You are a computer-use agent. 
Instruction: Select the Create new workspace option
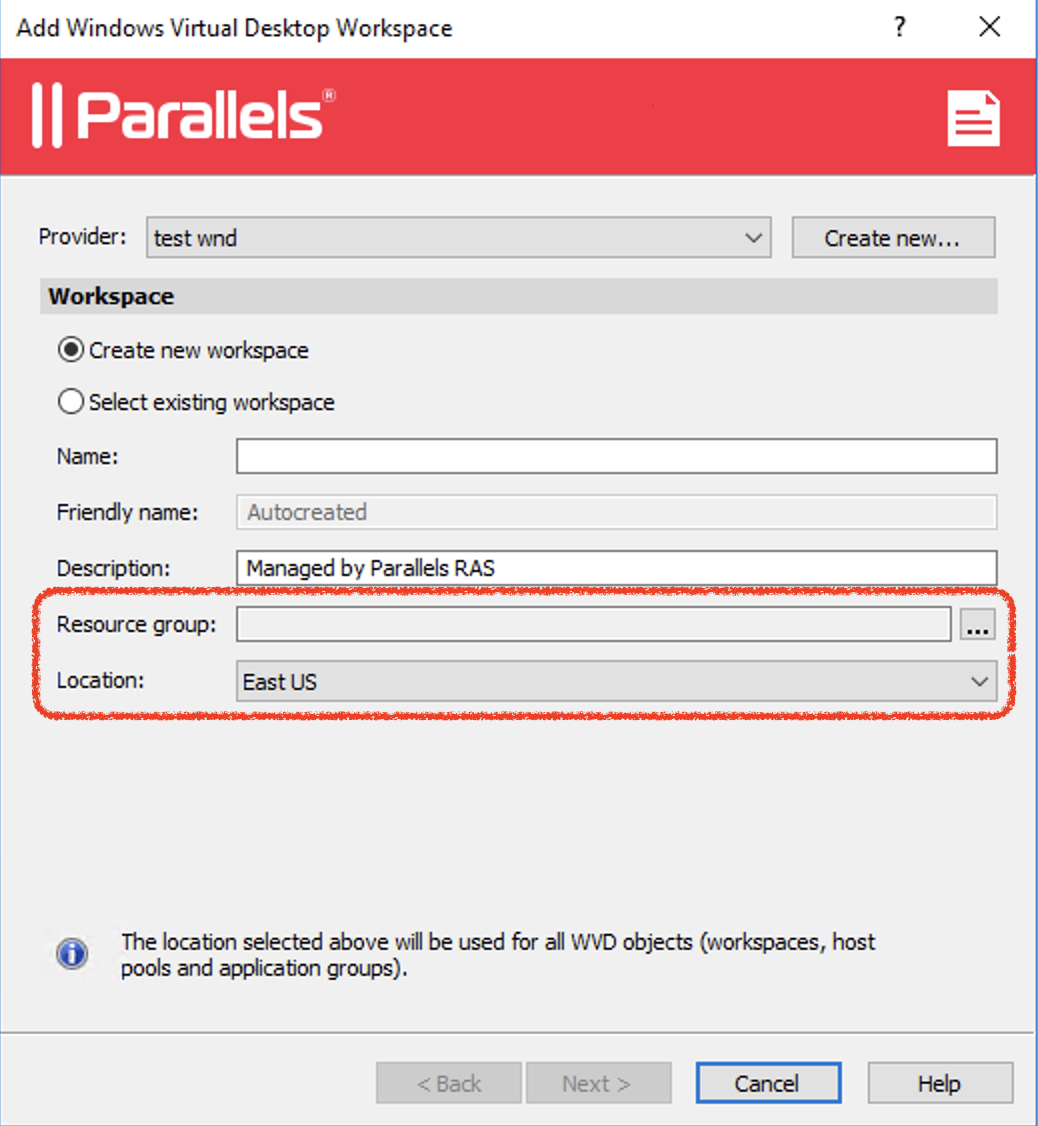pyautogui.click(x=71, y=351)
